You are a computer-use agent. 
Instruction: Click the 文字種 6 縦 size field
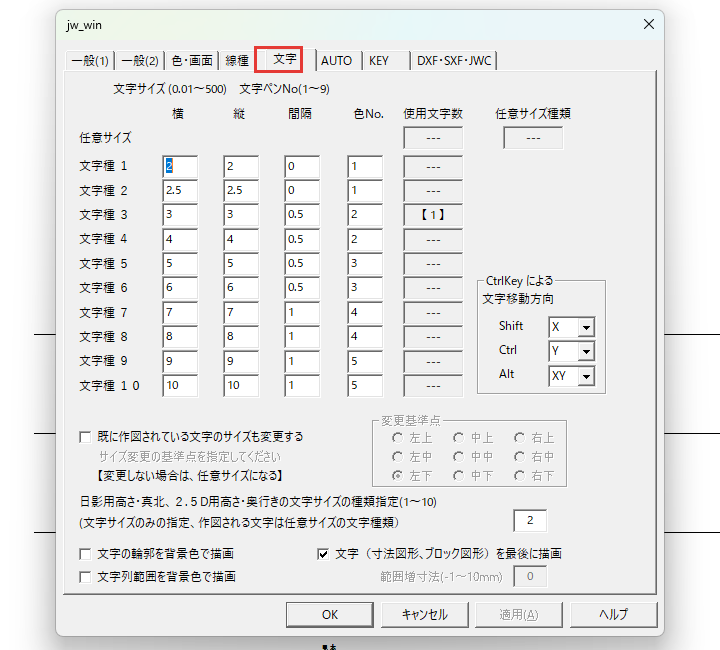click(x=241, y=288)
